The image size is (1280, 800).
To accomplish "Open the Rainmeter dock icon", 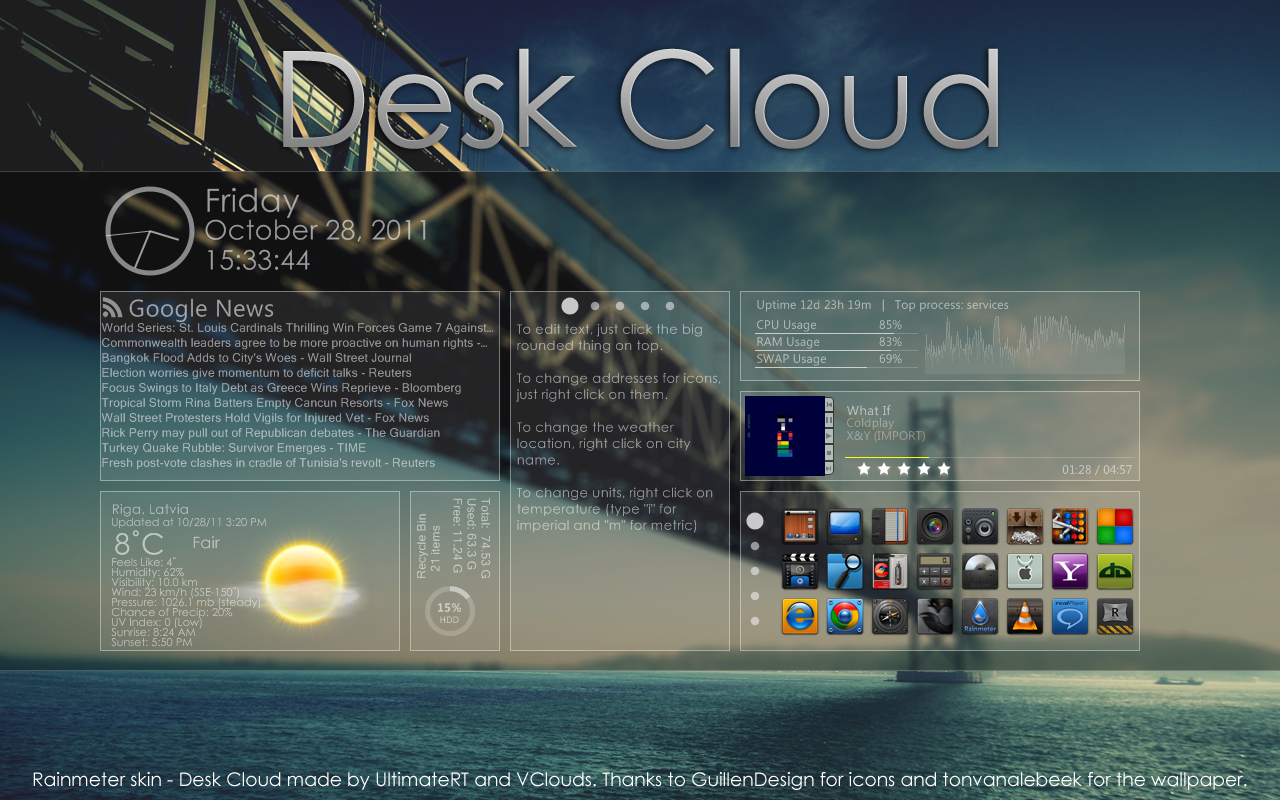I will (x=978, y=617).
